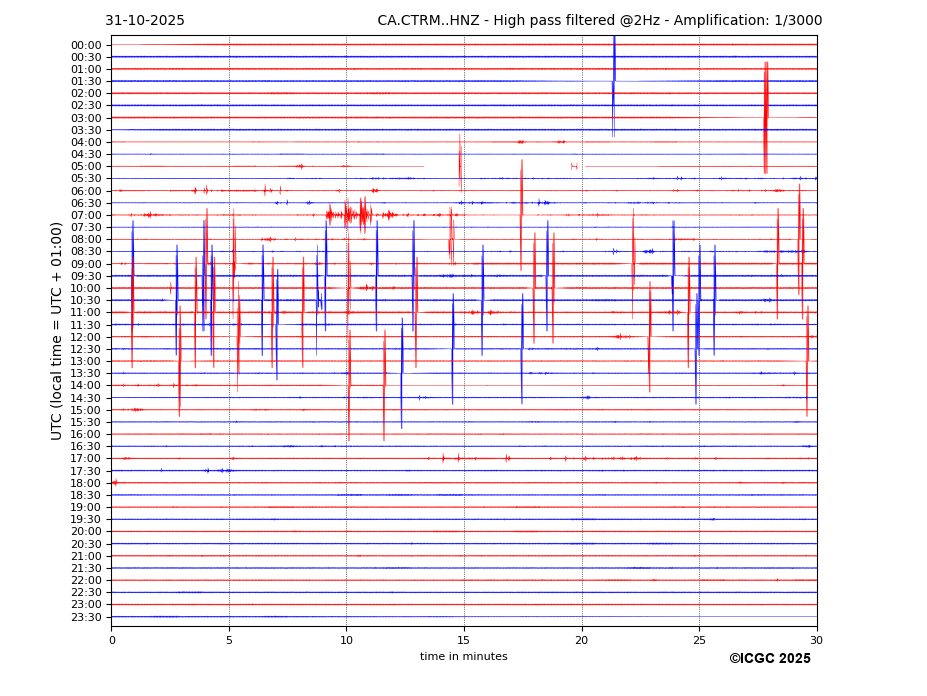Click the 30 tick on minutes axis
927x696 pixels.
tap(816, 640)
